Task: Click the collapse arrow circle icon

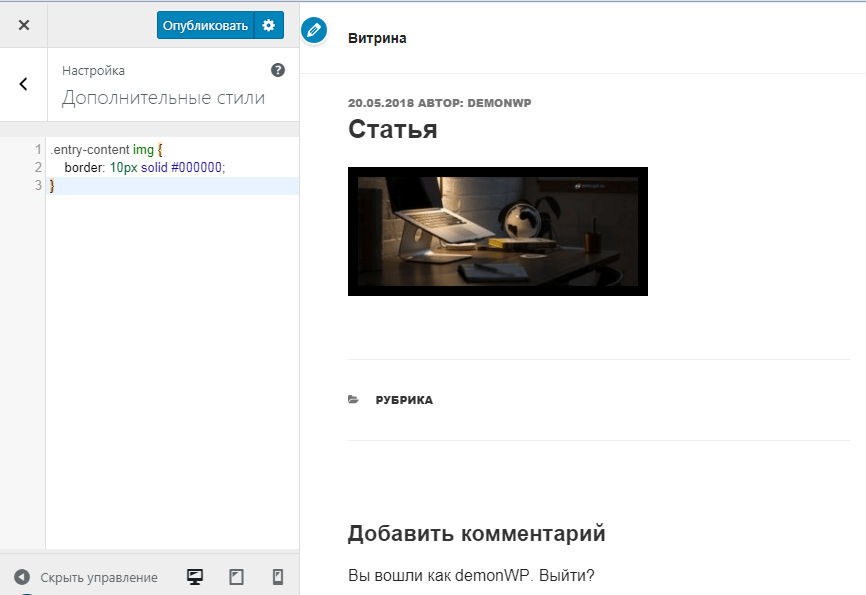Action: point(22,577)
